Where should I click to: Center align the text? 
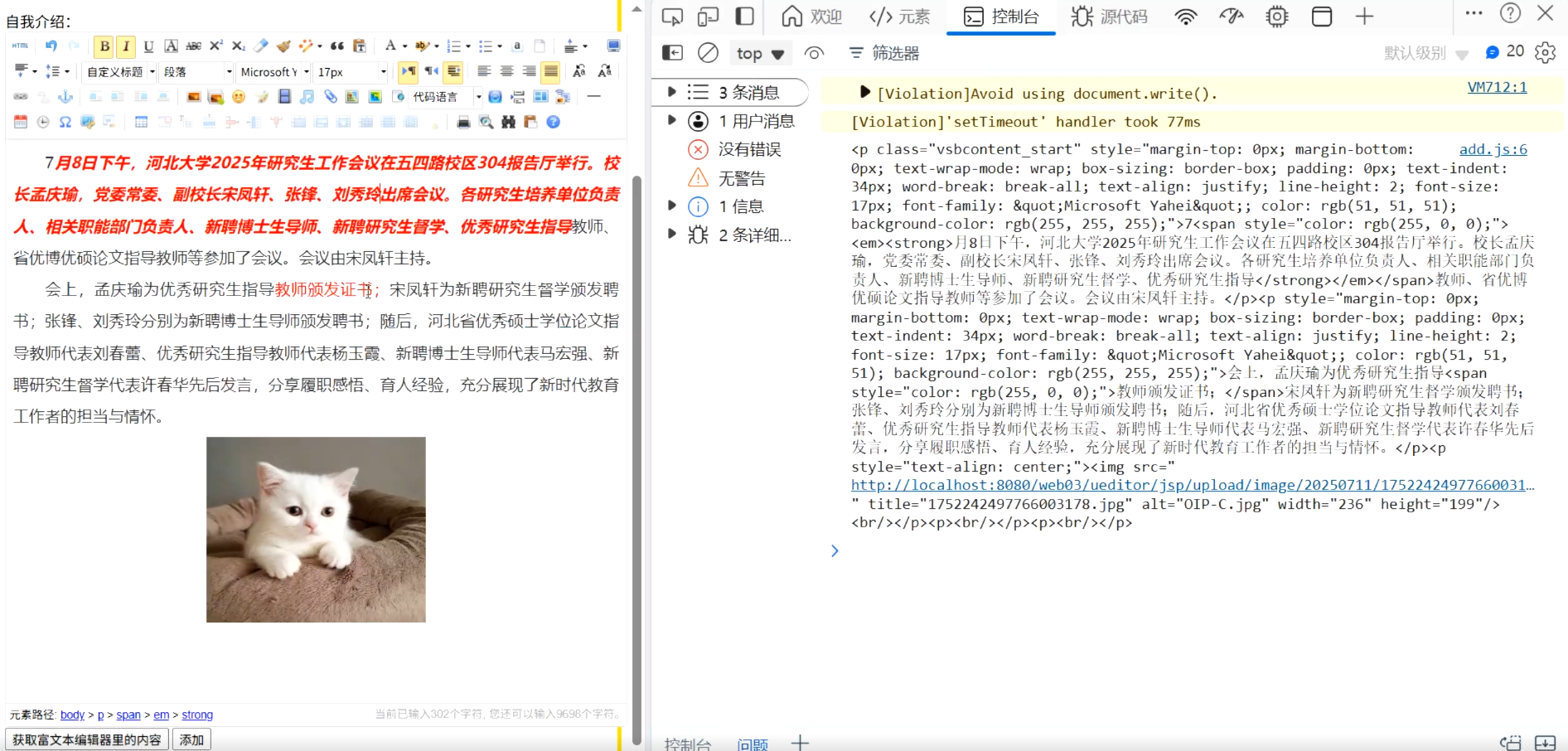coord(506,71)
